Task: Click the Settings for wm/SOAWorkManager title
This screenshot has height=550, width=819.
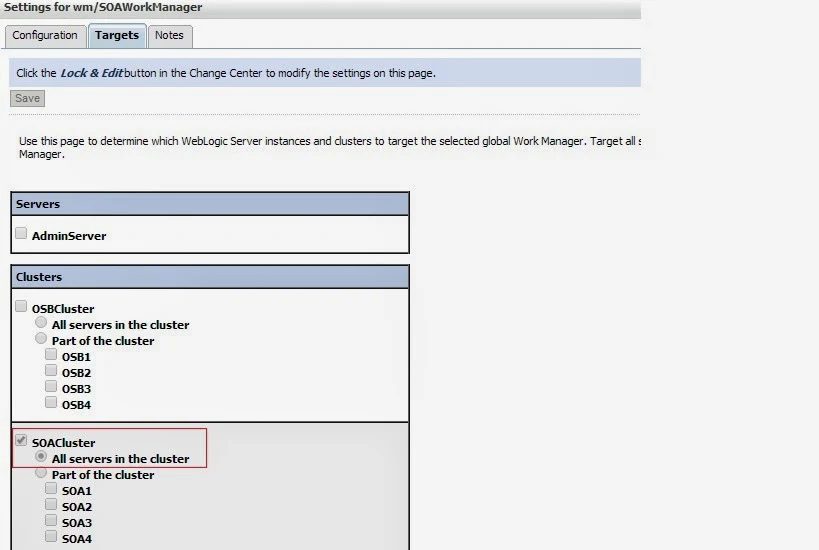Action: click(x=103, y=7)
